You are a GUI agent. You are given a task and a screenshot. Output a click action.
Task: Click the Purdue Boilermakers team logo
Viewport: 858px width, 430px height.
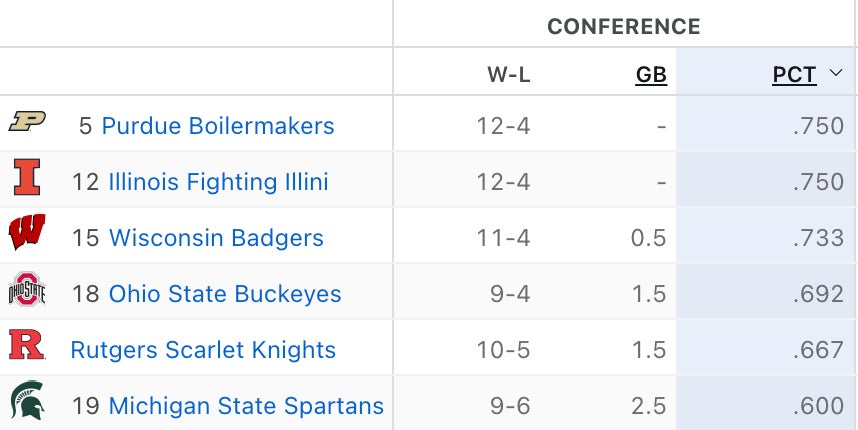pyautogui.click(x=27, y=122)
